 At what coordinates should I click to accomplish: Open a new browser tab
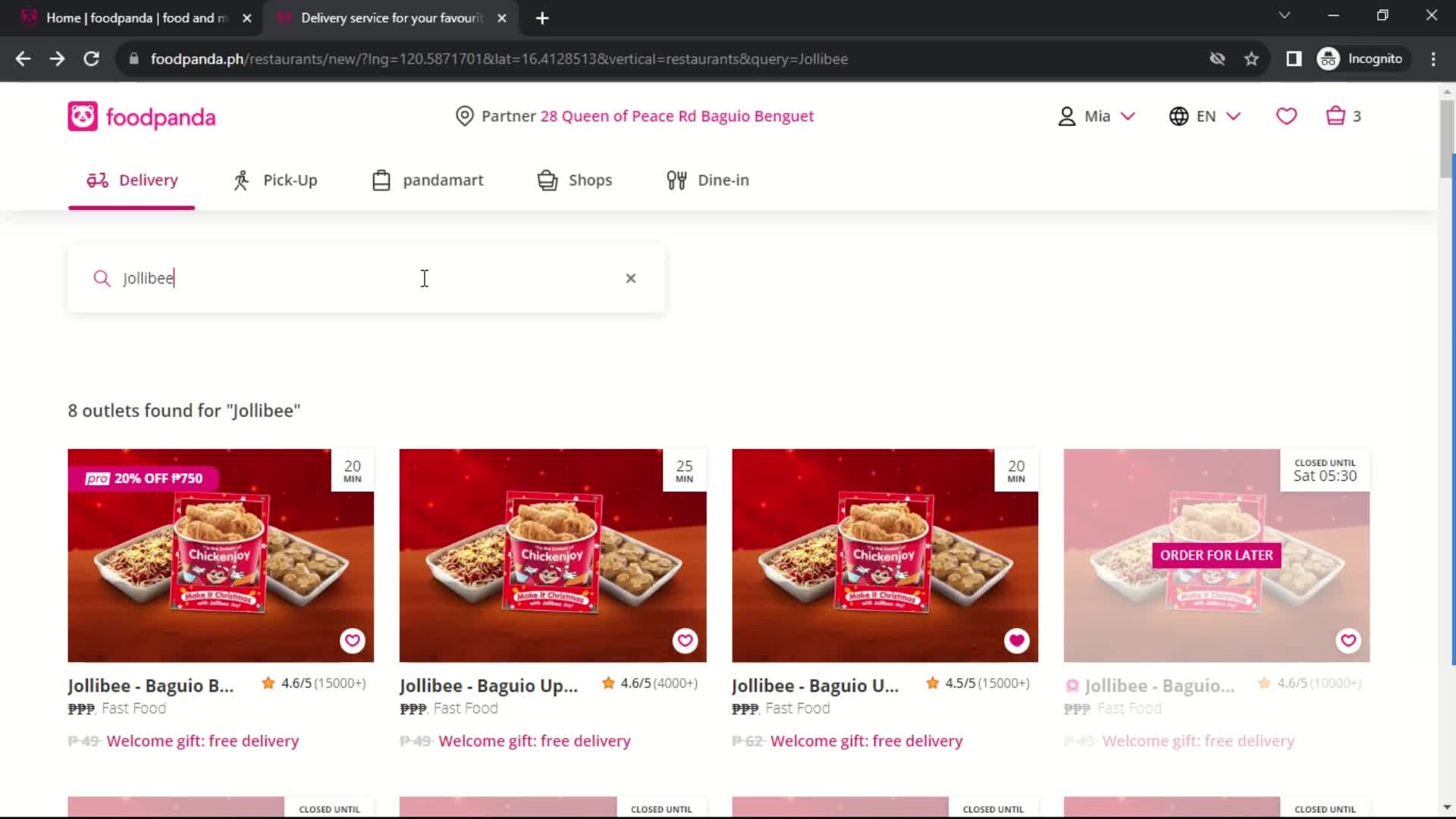point(542,18)
